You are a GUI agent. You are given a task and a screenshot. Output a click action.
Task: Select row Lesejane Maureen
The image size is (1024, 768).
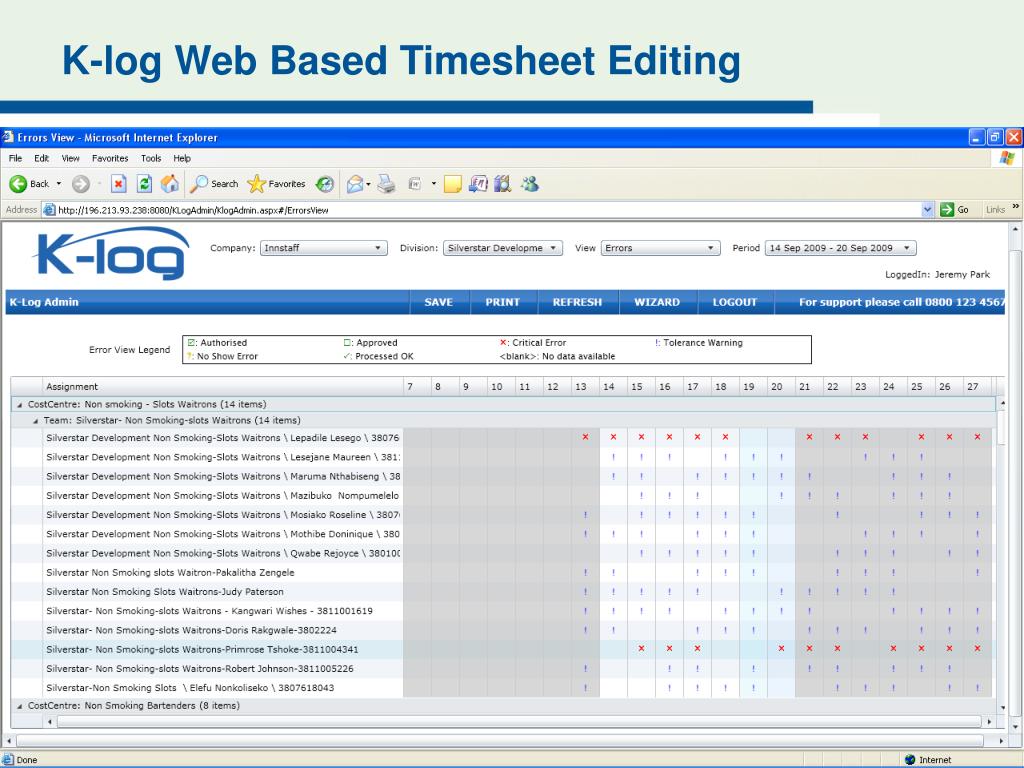[x=501, y=457]
